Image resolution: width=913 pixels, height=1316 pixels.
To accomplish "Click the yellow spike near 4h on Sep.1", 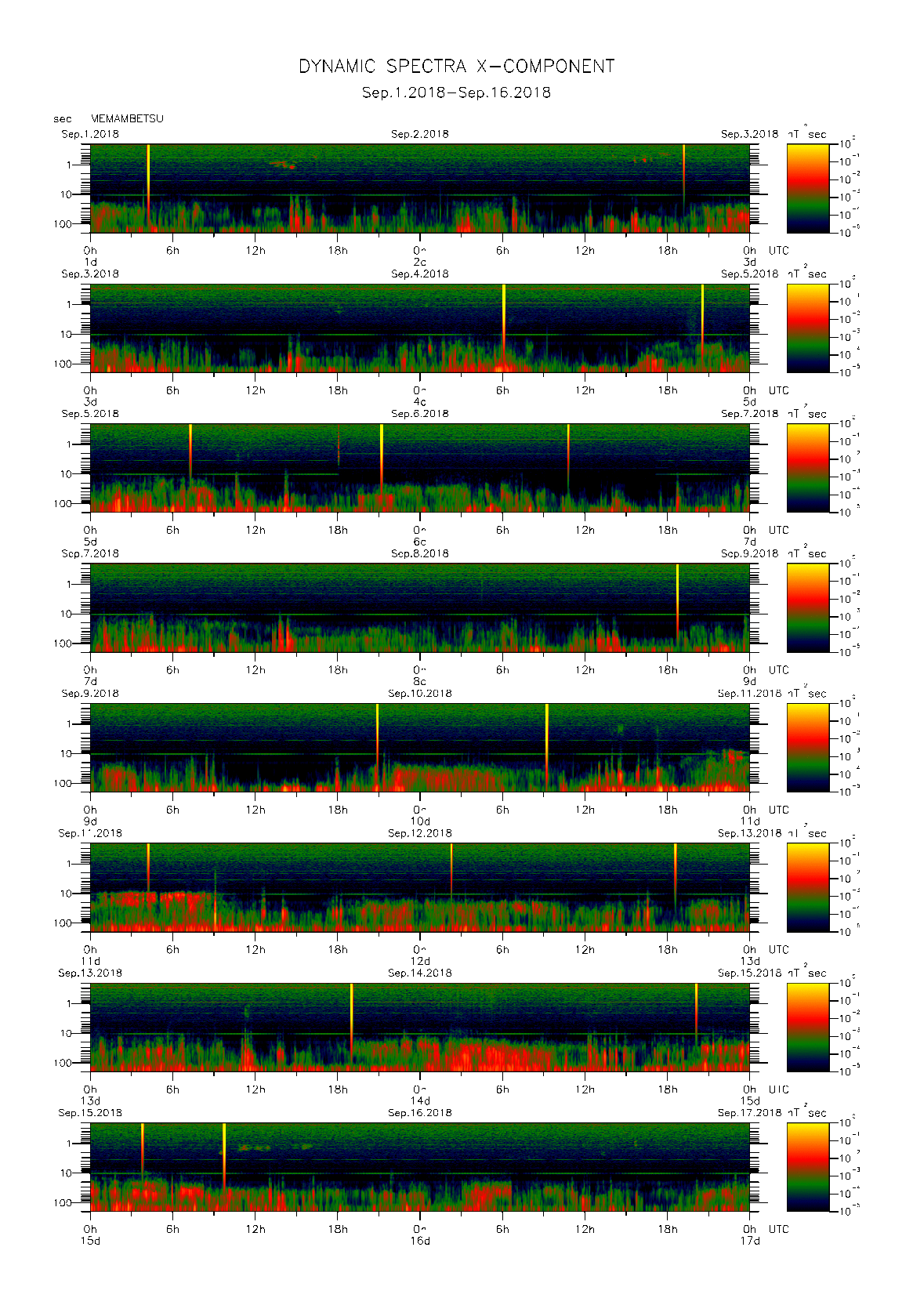I will click(x=148, y=182).
